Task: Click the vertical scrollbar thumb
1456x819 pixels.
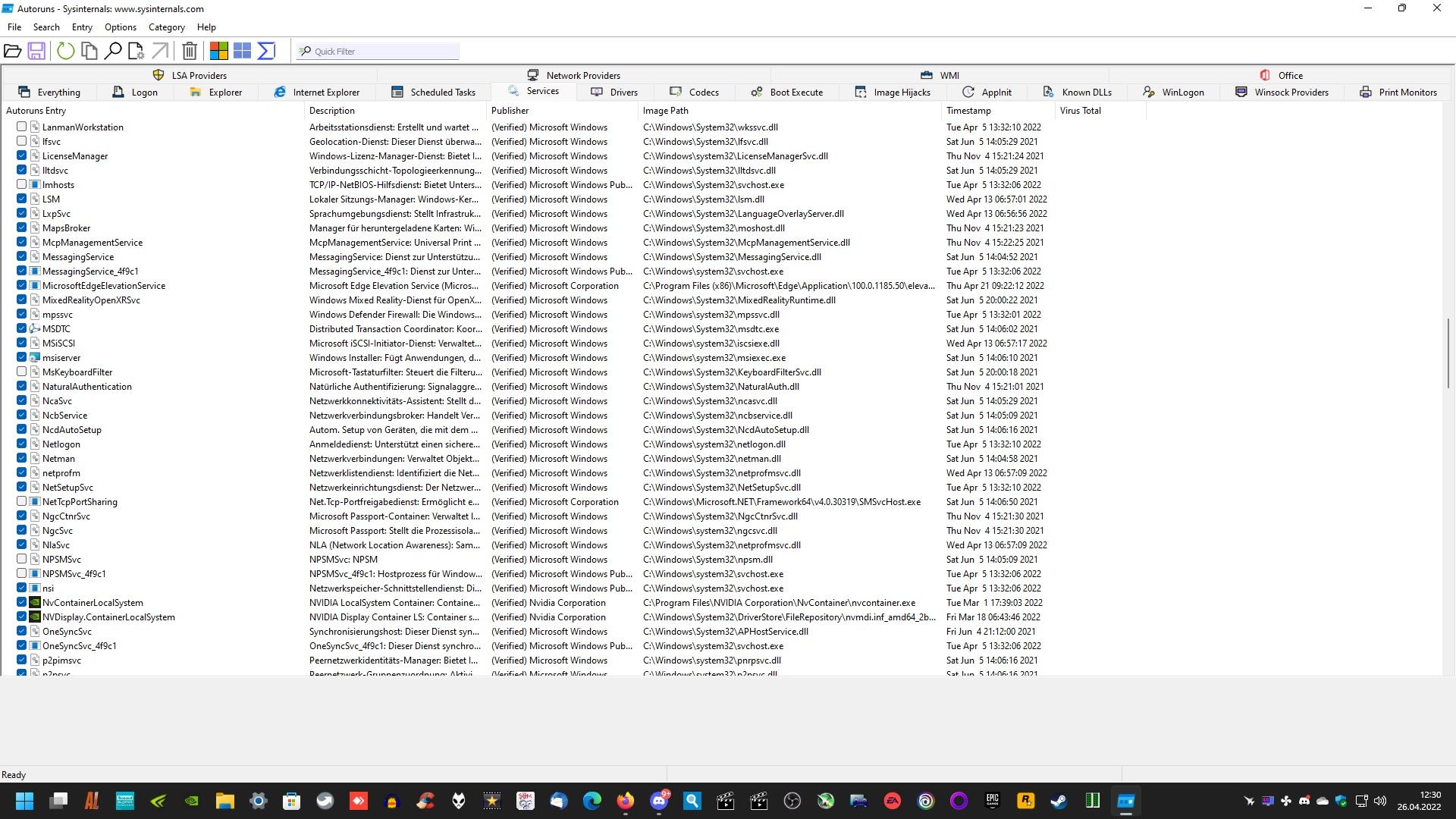Action: click(x=1448, y=353)
